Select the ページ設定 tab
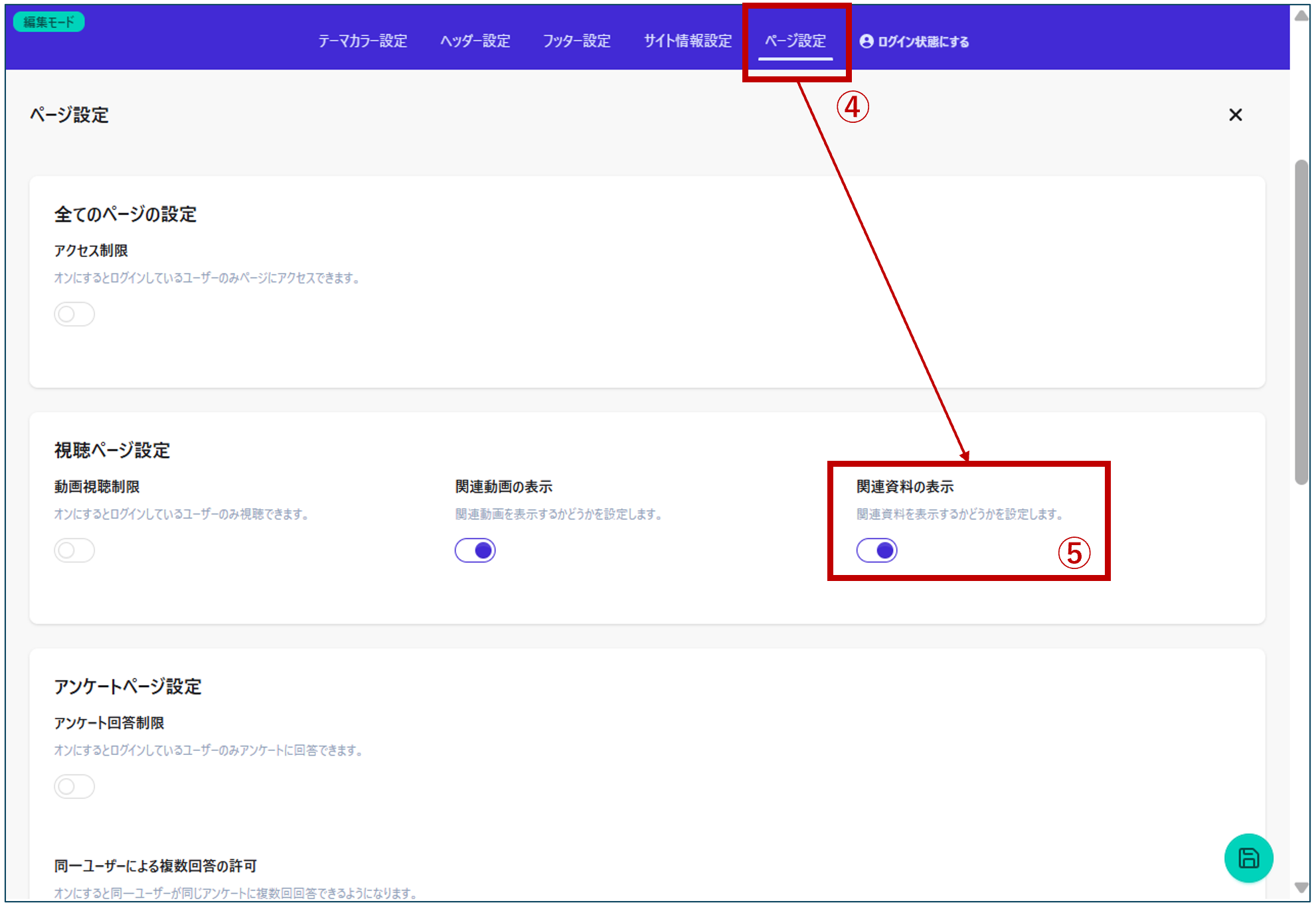Viewport: 1316px width, 905px height. point(795,41)
